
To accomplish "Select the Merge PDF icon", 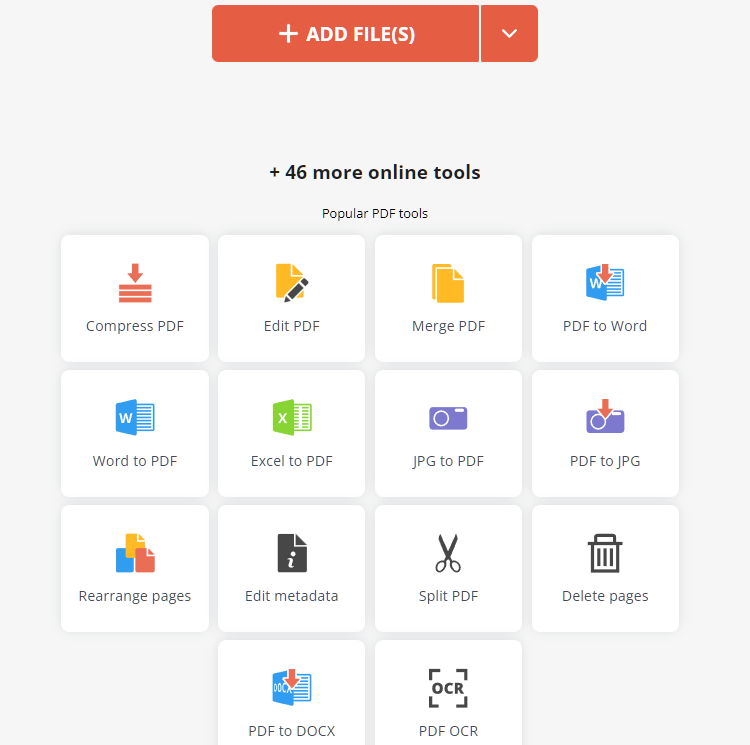I will [x=448, y=283].
